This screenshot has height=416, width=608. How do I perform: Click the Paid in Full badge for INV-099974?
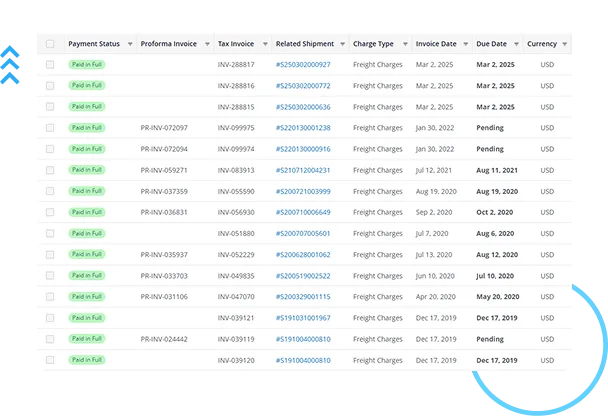coord(87,149)
